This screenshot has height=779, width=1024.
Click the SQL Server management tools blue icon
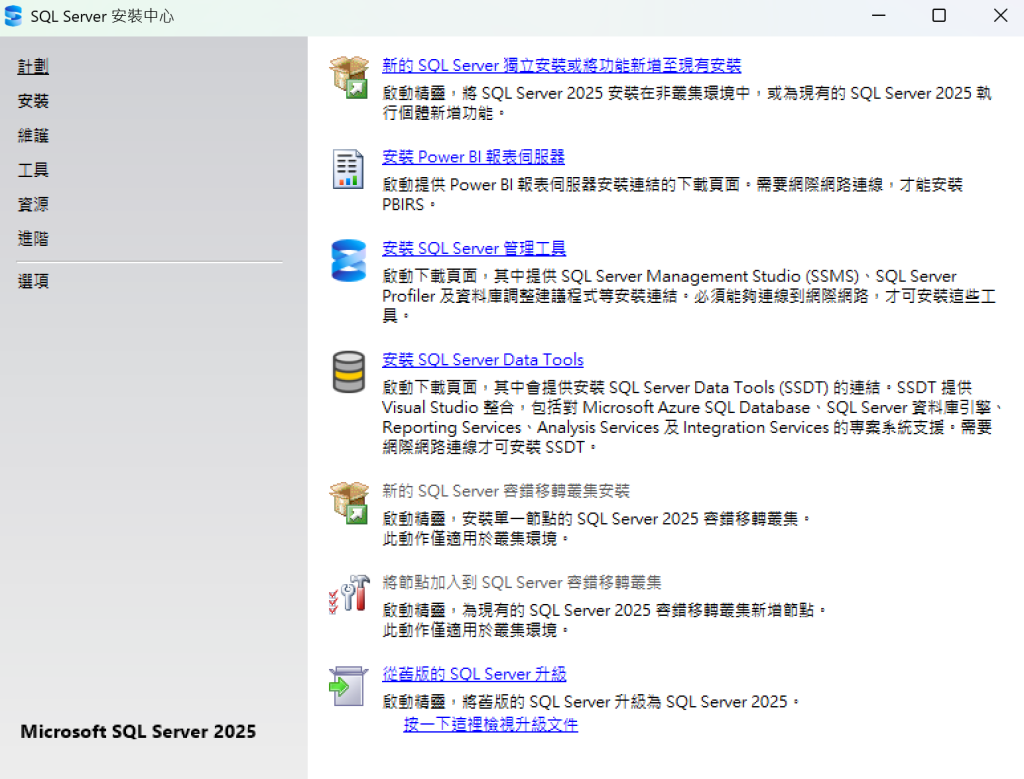[349, 261]
